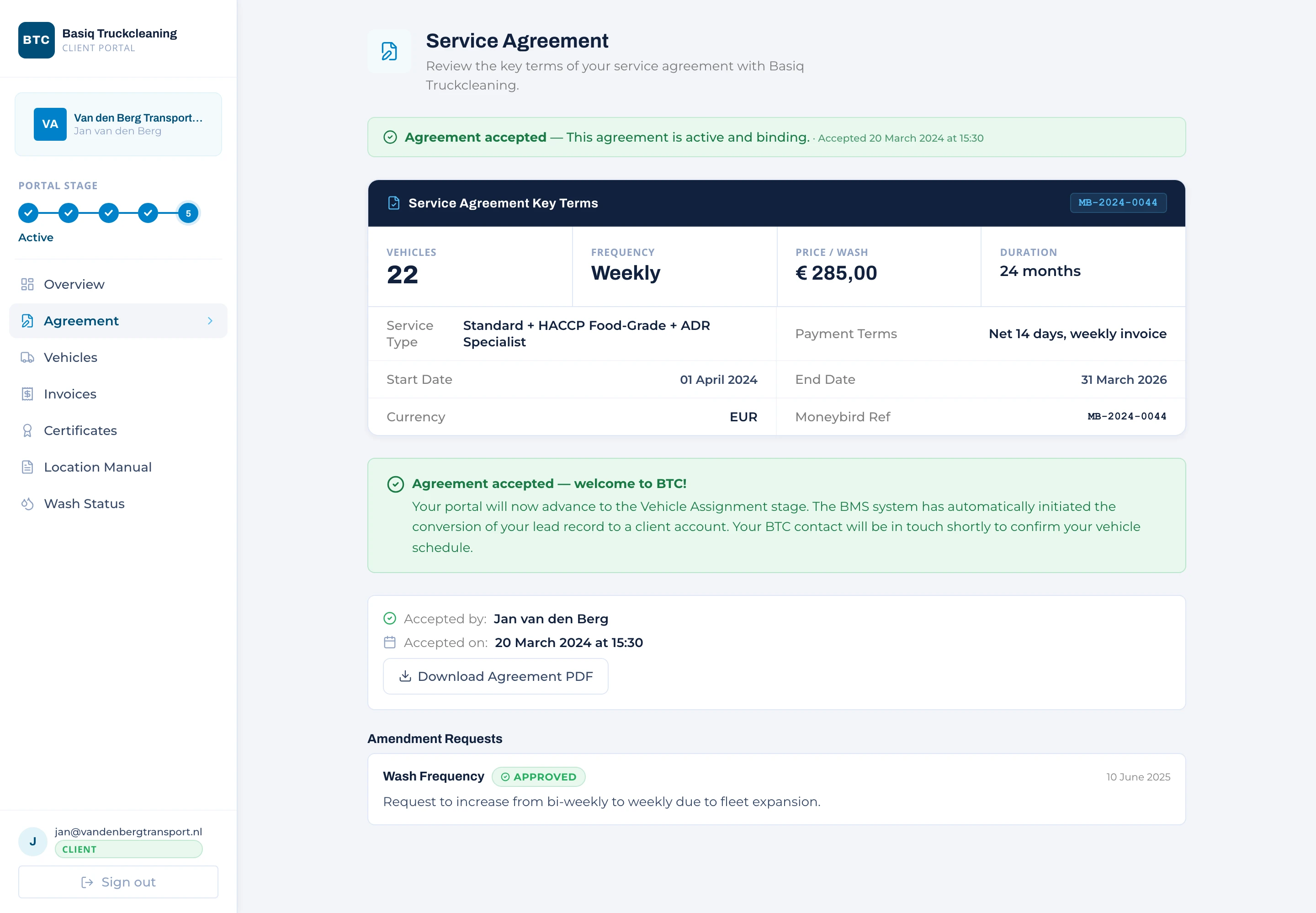Expand the Agreement menu chevron

[210, 321]
